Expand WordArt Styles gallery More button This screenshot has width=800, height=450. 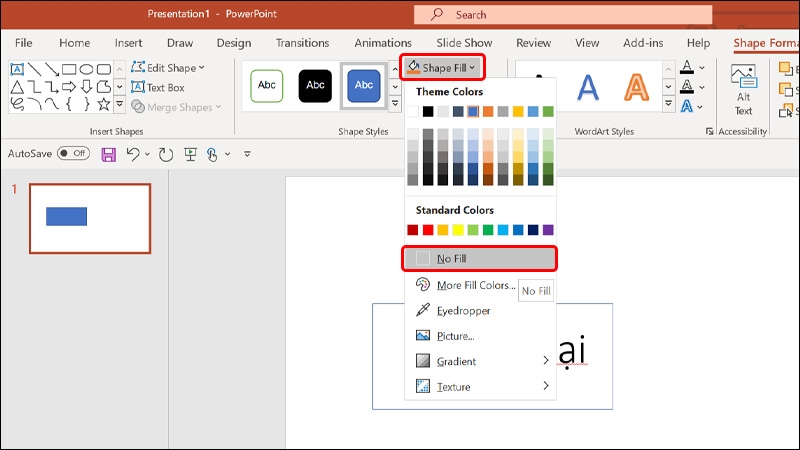tap(668, 104)
